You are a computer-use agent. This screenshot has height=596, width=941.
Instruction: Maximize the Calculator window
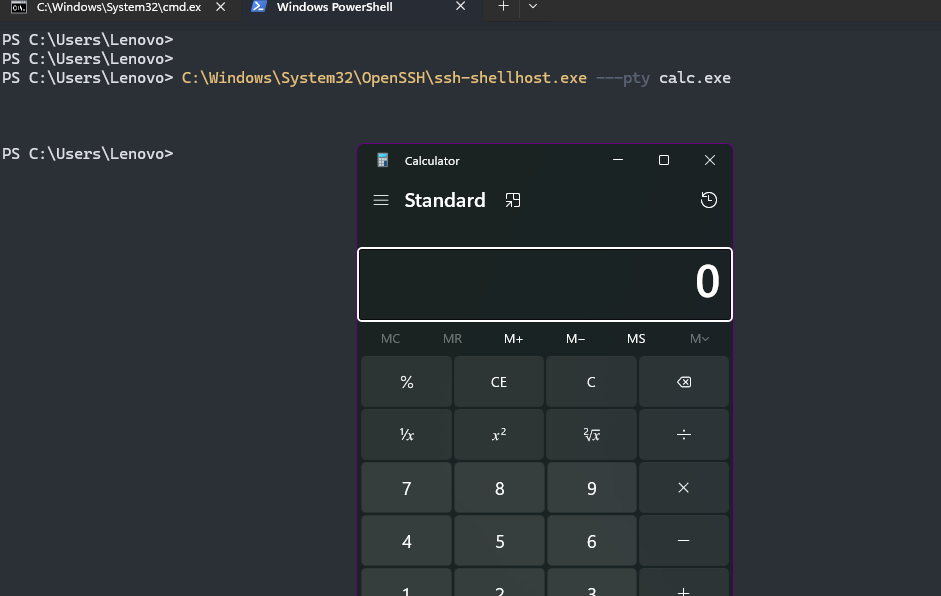tap(664, 160)
